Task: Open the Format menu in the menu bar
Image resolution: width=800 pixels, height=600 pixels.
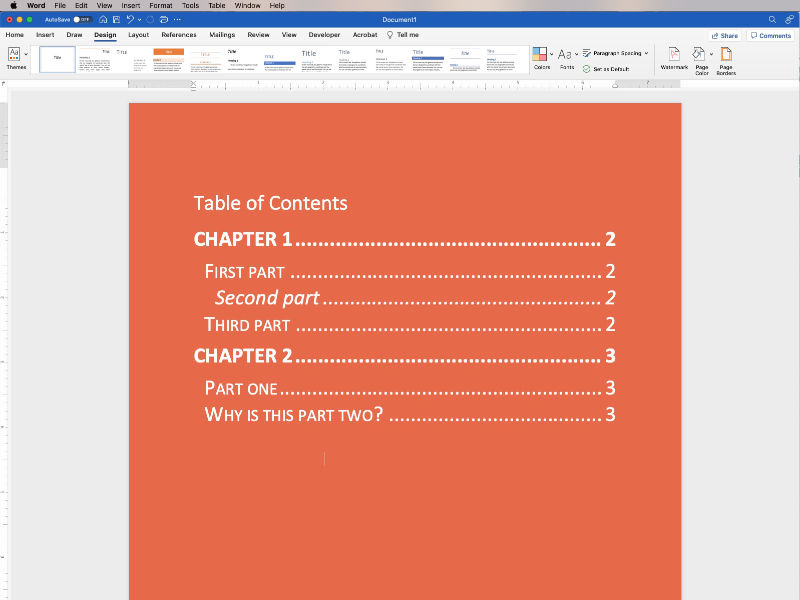Action: pyautogui.click(x=160, y=5)
